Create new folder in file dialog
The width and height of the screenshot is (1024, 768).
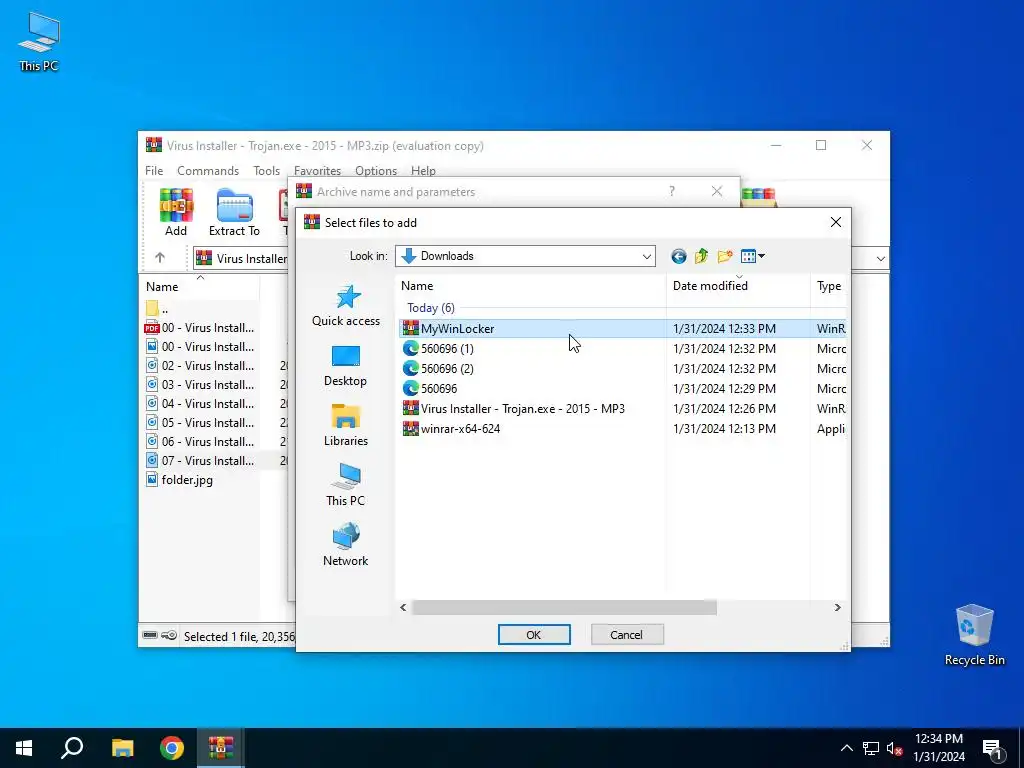point(725,256)
